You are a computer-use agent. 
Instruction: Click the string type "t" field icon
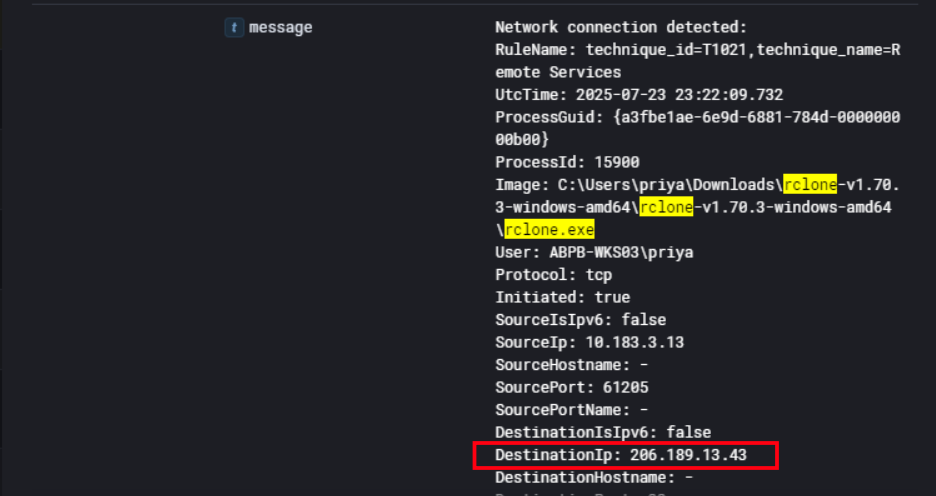[233, 28]
